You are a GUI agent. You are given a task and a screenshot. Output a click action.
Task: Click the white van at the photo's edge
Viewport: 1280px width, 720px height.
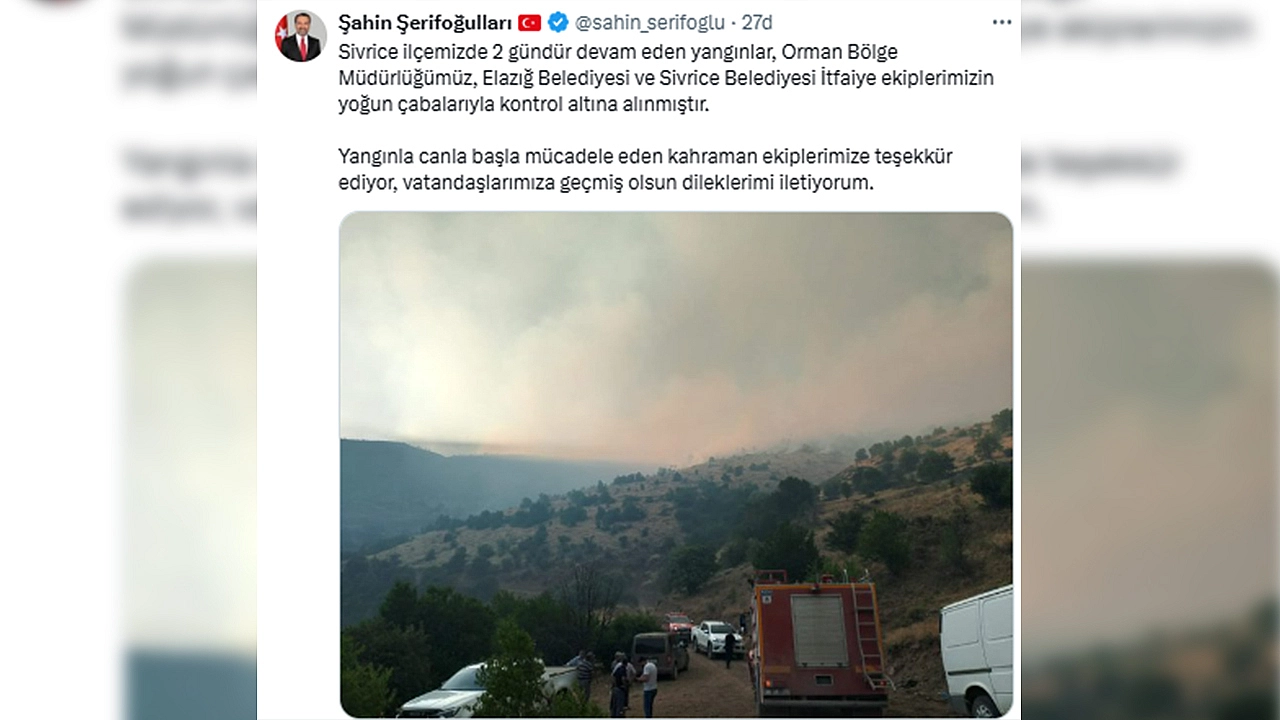tap(976, 651)
